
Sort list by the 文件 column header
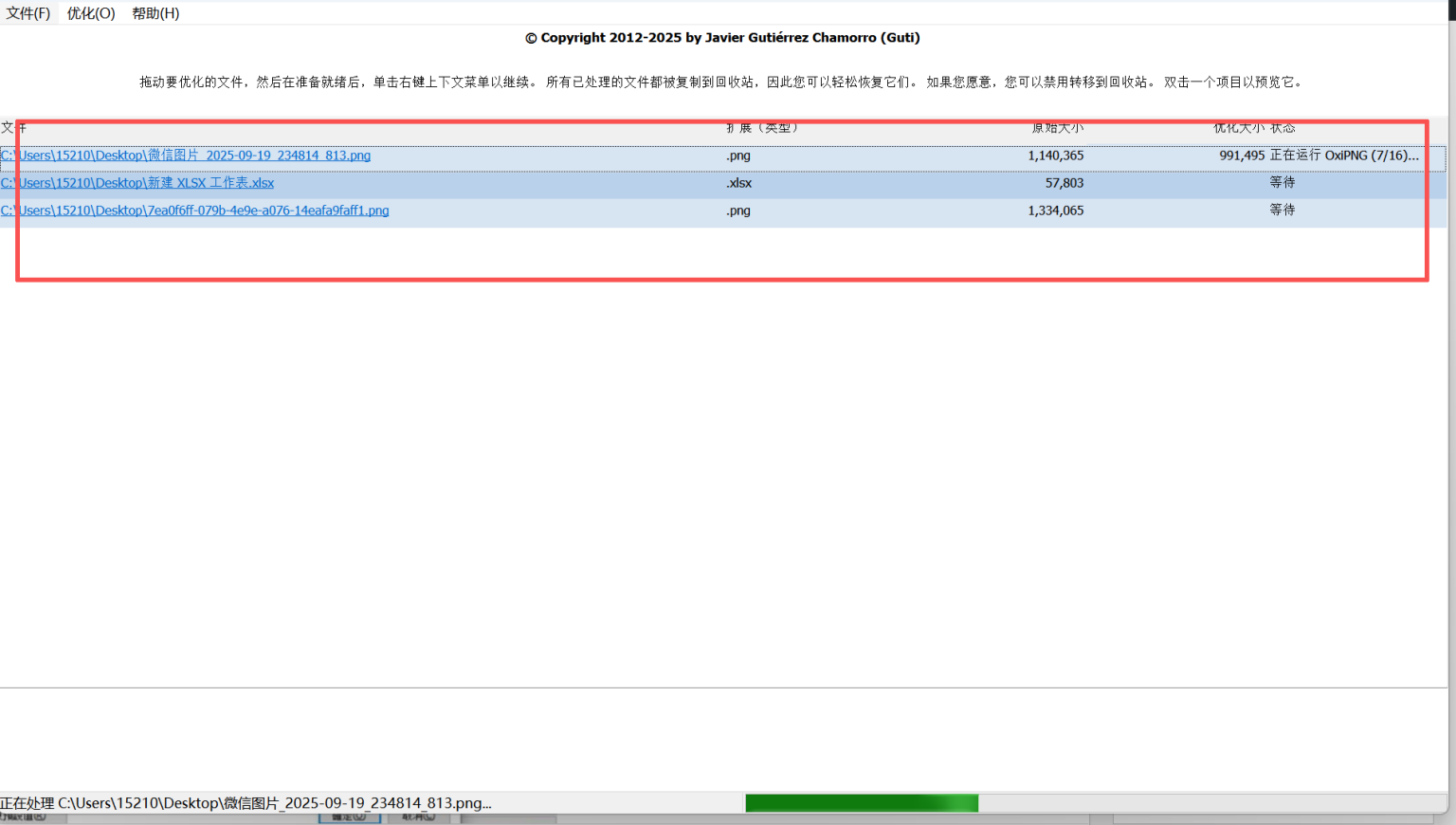pyautogui.click(x=14, y=127)
